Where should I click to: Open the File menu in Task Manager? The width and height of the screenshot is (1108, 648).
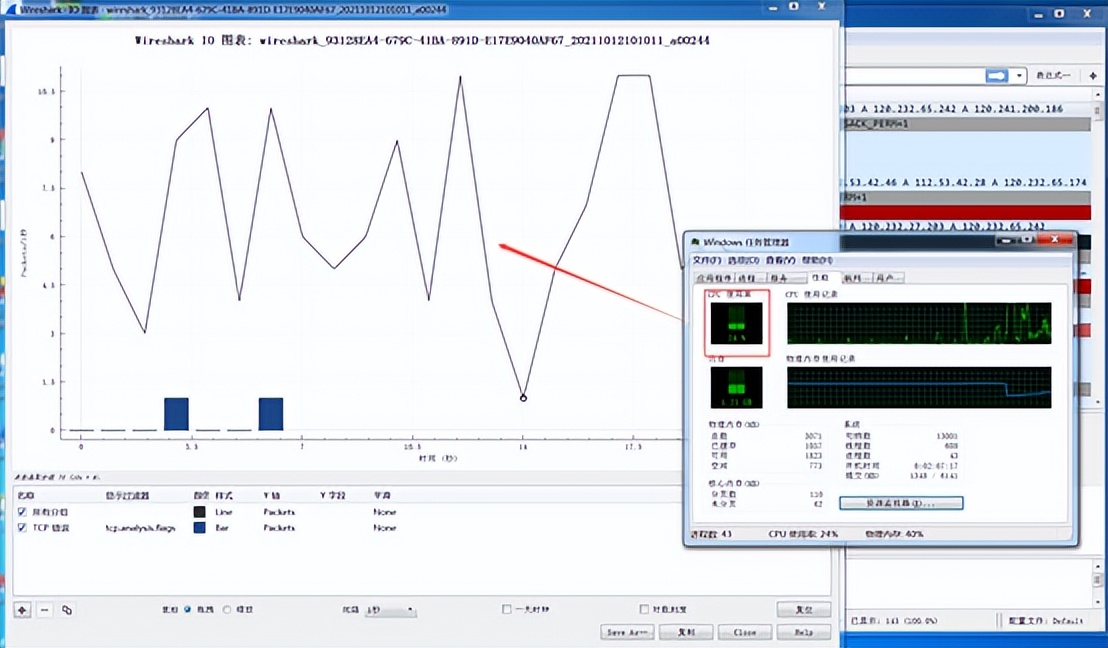pos(706,260)
